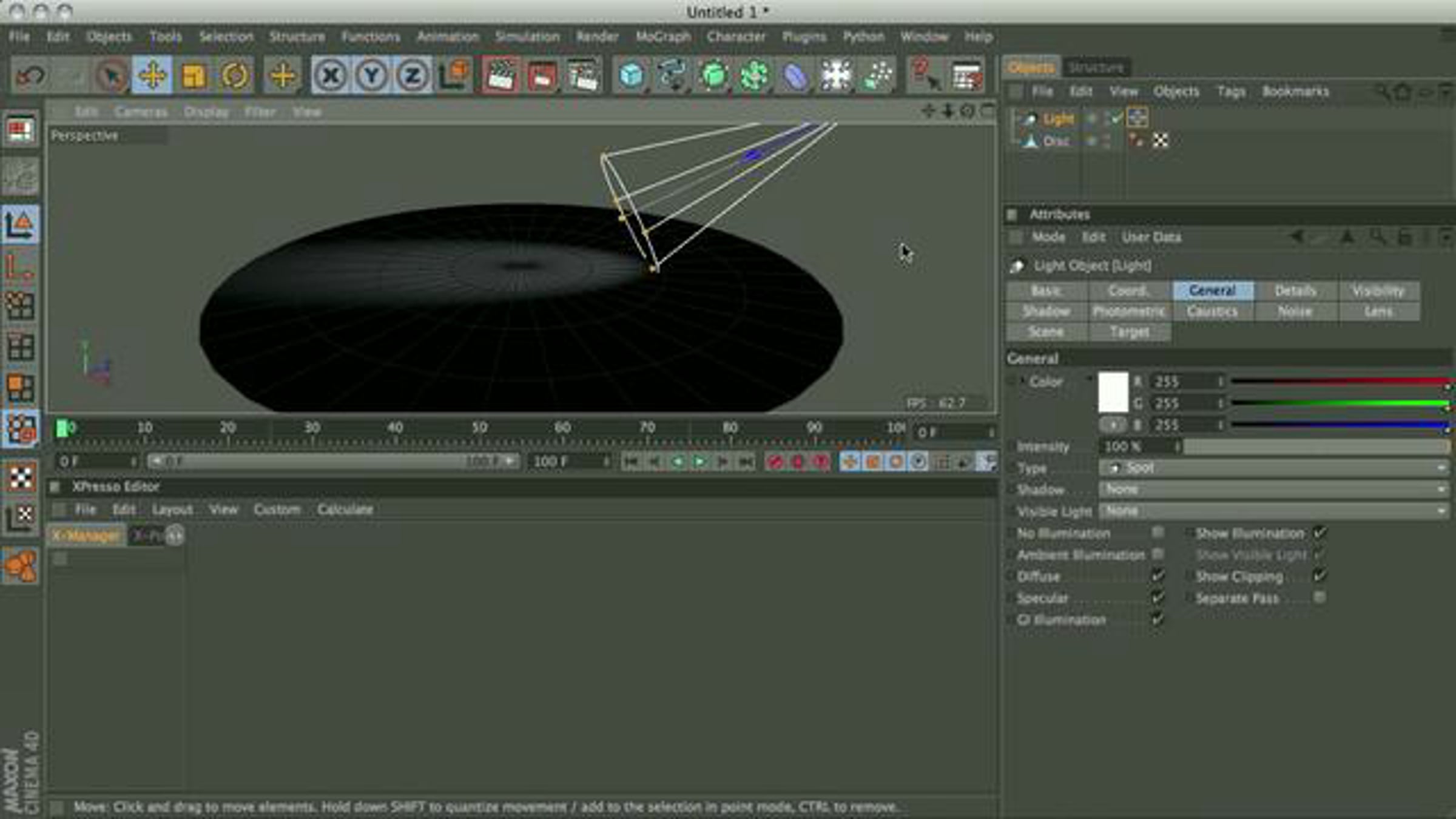The width and height of the screenshot is (1456, 819).
Task: Open the Calculate menu in XPresso Editor
Action: coord(345,510)
